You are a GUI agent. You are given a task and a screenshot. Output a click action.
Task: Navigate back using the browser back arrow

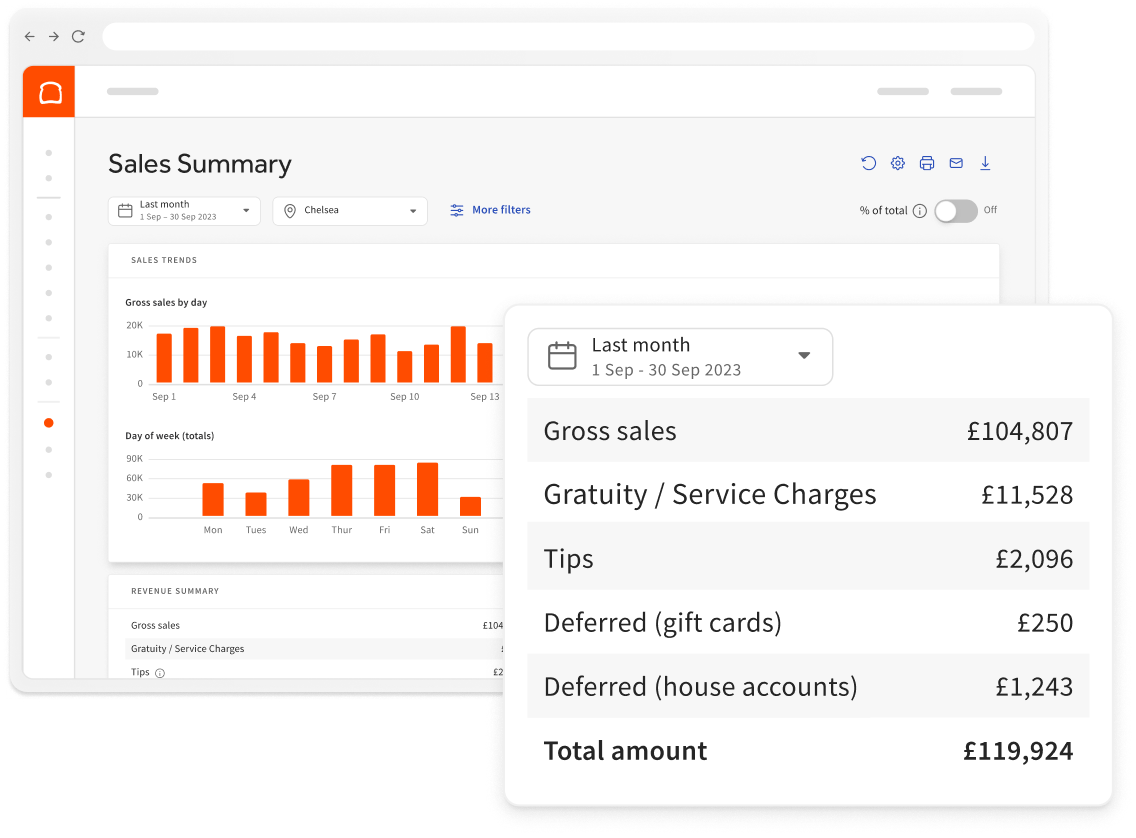click(x=29, y=36)
